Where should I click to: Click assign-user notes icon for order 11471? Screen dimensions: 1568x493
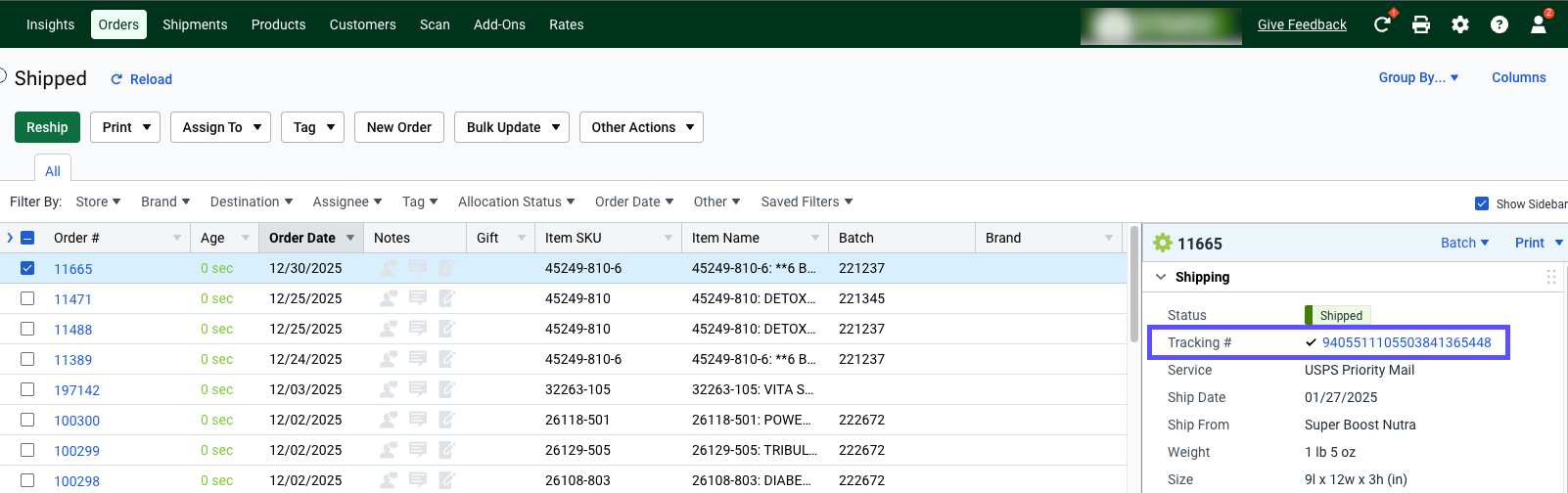click(389, 298)
